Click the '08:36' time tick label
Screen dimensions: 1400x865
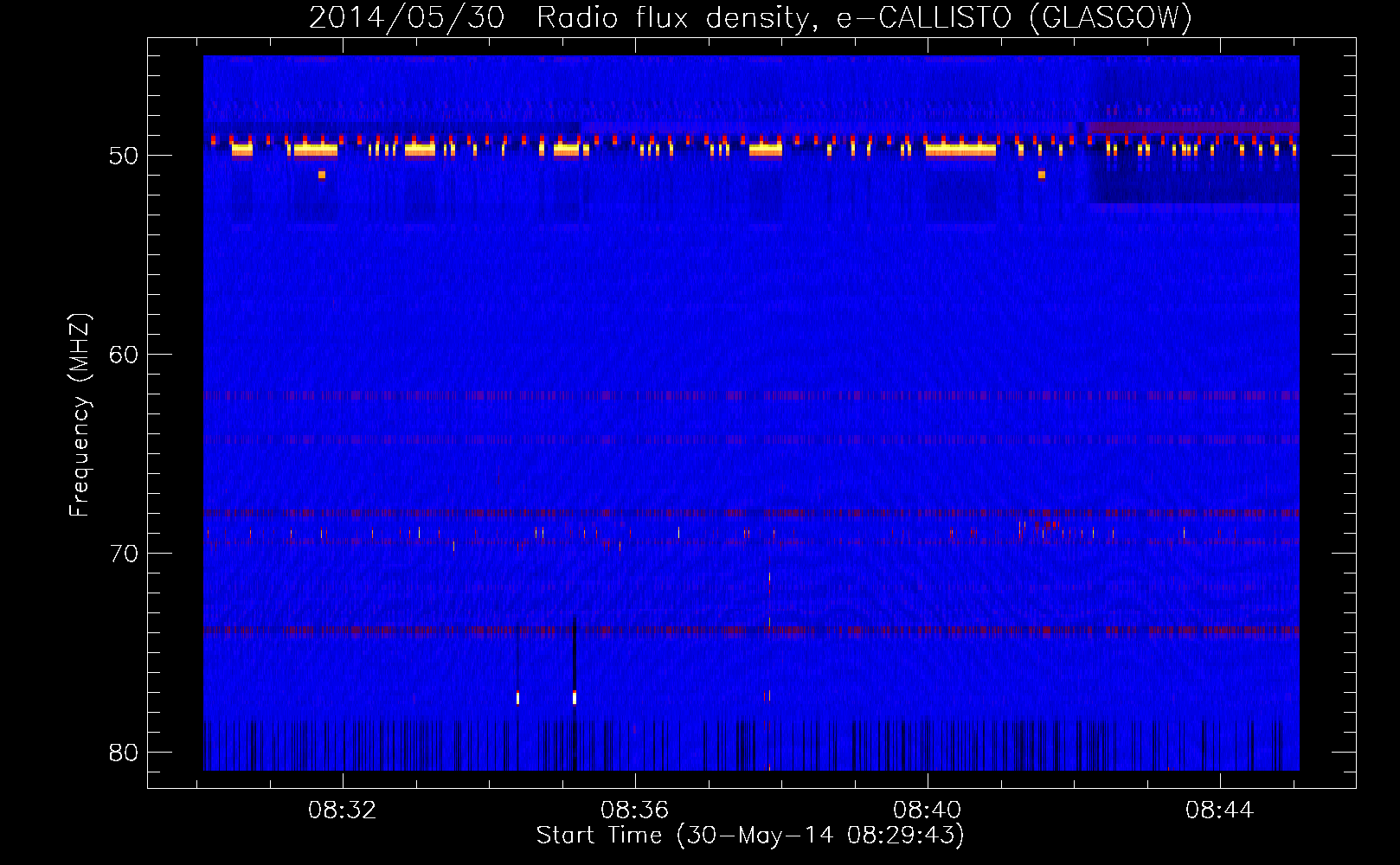(x=635, y=811)
